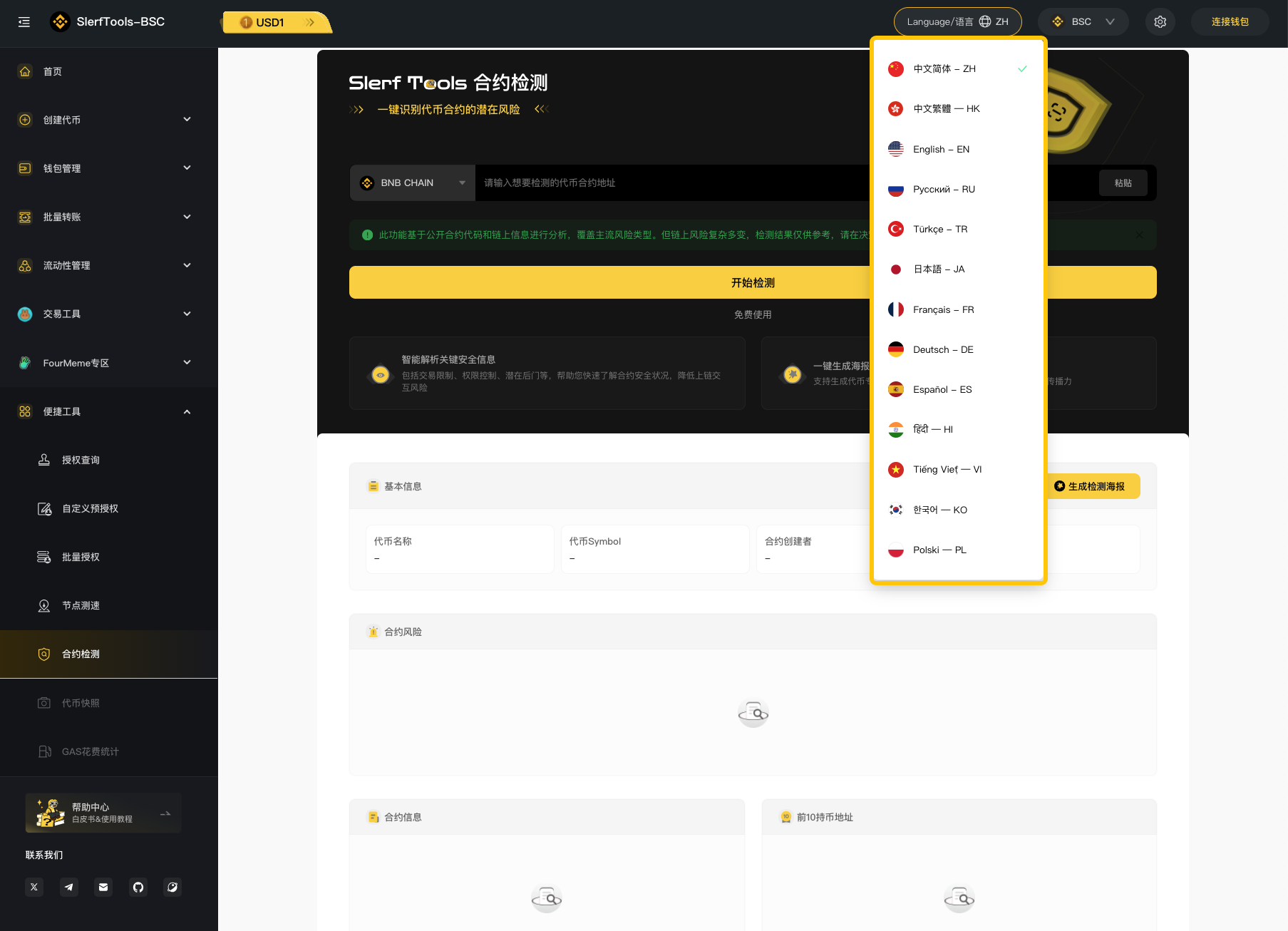This screenshot has height=931, width=1288.
Task: Collapse the sidebar with hamburger icon
Action: [24, 22]
